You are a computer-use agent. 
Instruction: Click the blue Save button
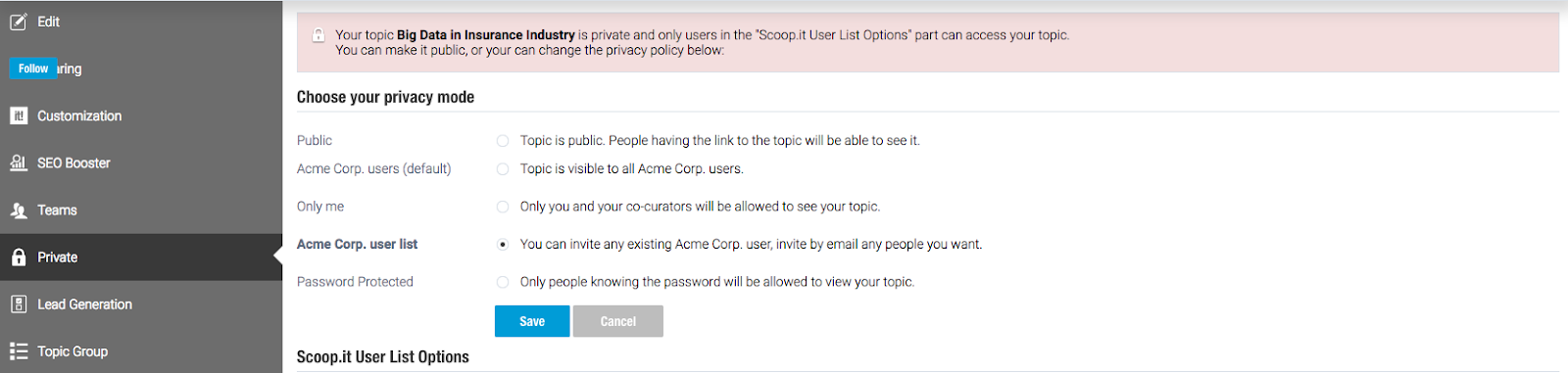tap(532, 321)
